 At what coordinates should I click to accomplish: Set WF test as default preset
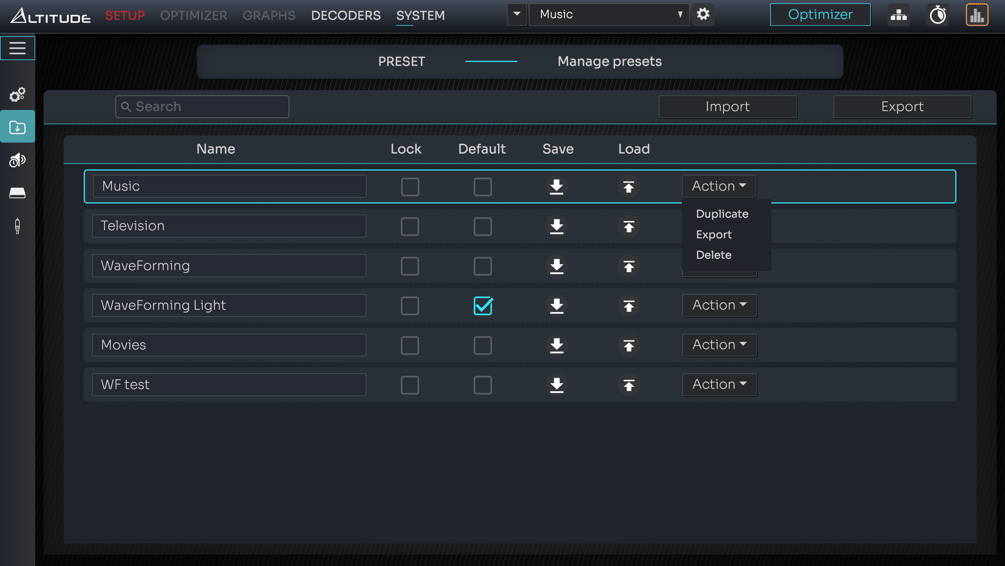click(x=483, y=385)
